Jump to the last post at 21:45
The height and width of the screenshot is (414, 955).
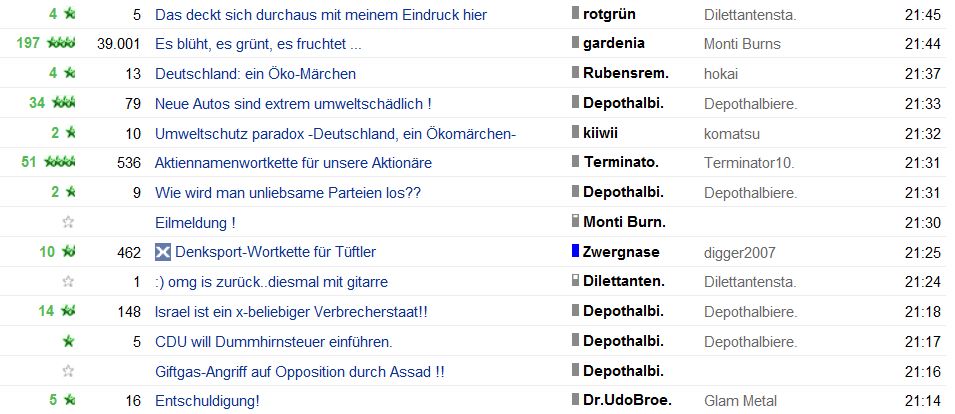[922, 14]
